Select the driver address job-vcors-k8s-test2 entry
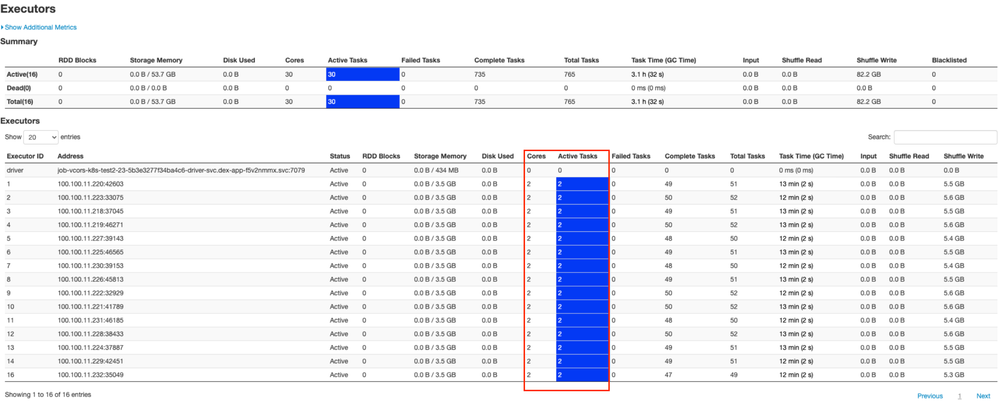The width and height of the screenshot is (999, 402). 182,171
